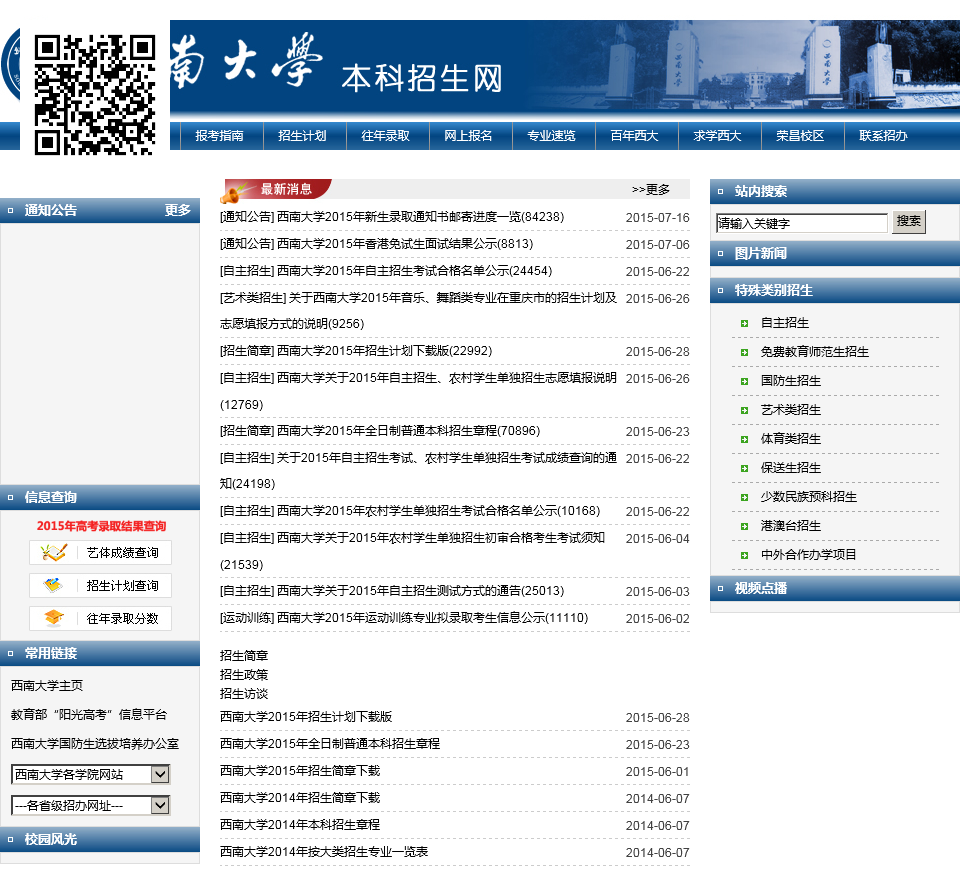Click the 本科招生网 banner title
This screenshot has height=873, width=960.
pyautogui.click(x=422, y=79)
